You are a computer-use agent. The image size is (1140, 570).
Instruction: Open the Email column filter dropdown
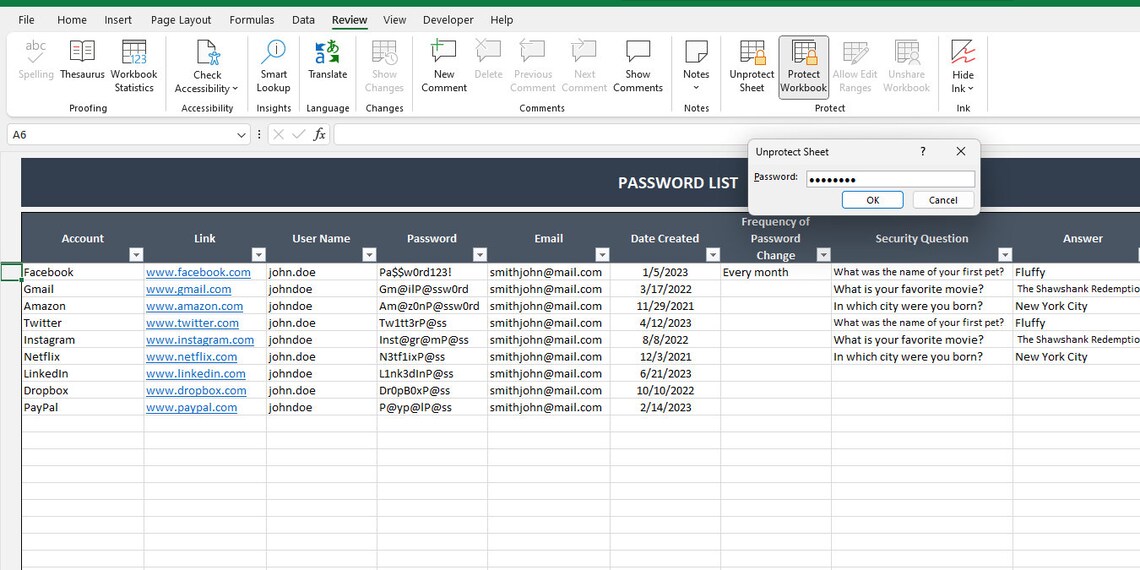[602, 254]
